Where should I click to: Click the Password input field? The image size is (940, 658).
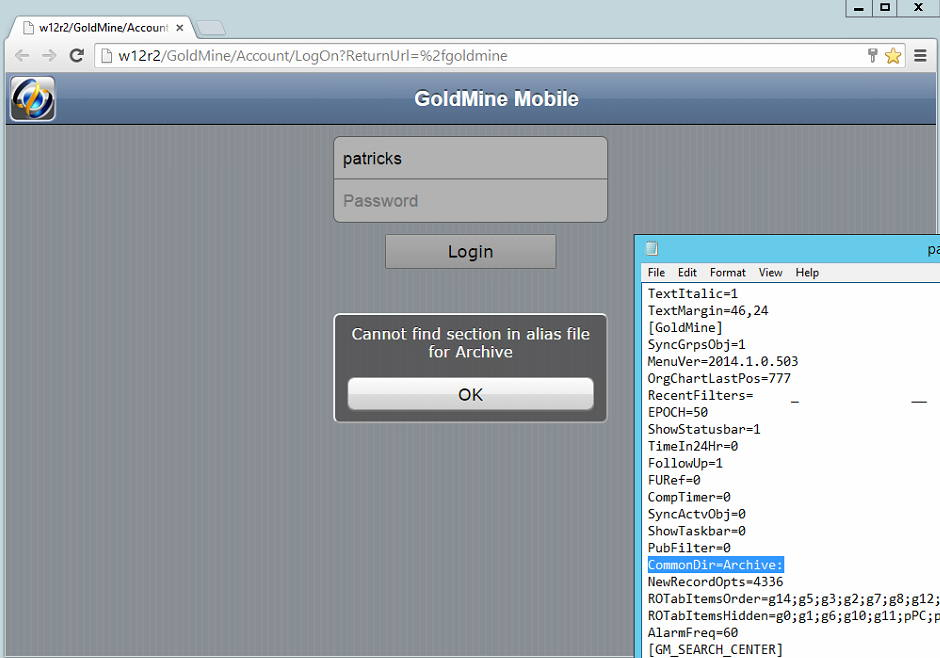tap(470, 201)
